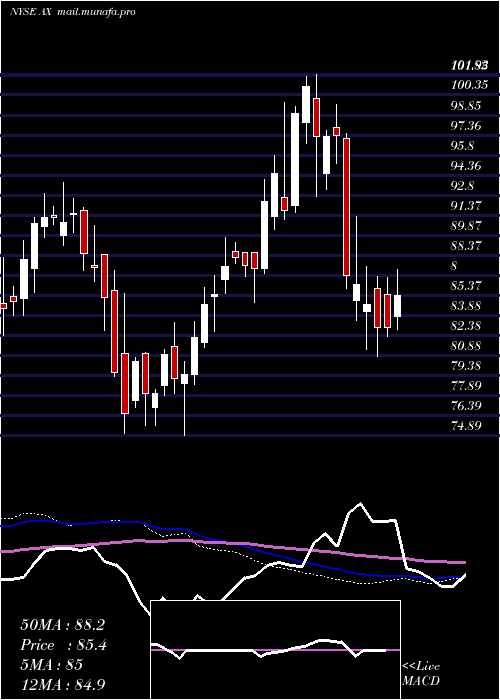Click the Price : 85.4 readout
The width and height of the screenshot is (500, 700).
tap(63, 645)
